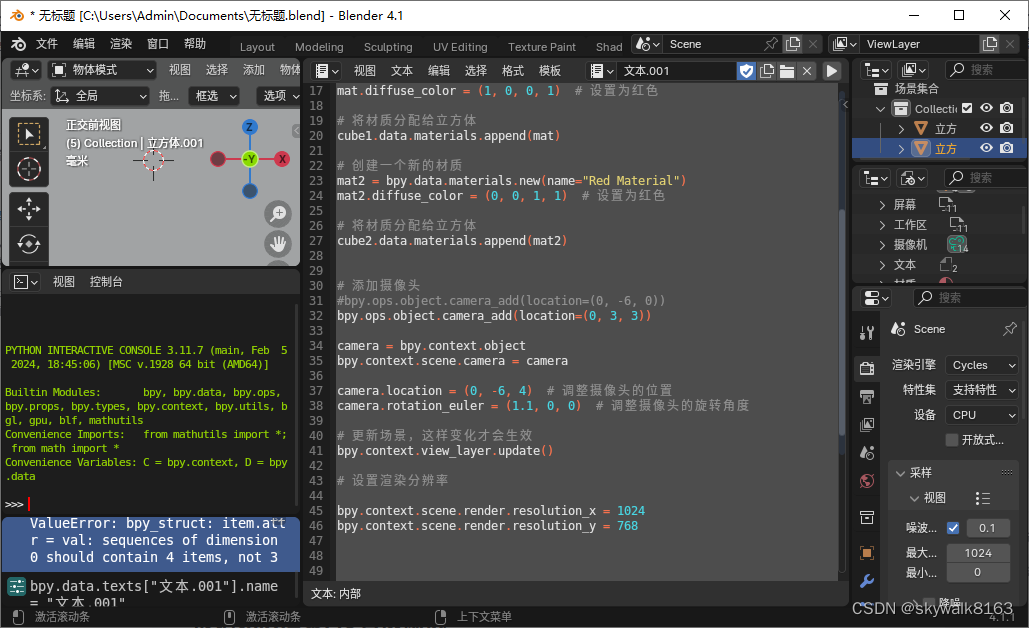Open the Object properties tab
The width and height of the screenshot is (1029, 628).
click(867, 553)
